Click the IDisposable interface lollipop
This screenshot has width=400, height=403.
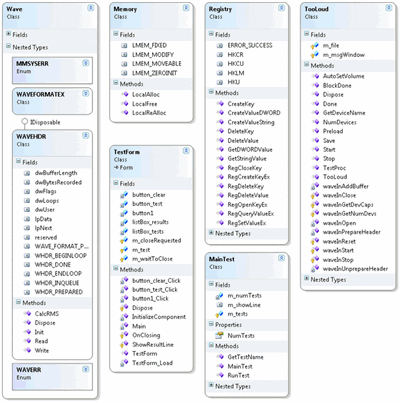coord(24,122)
